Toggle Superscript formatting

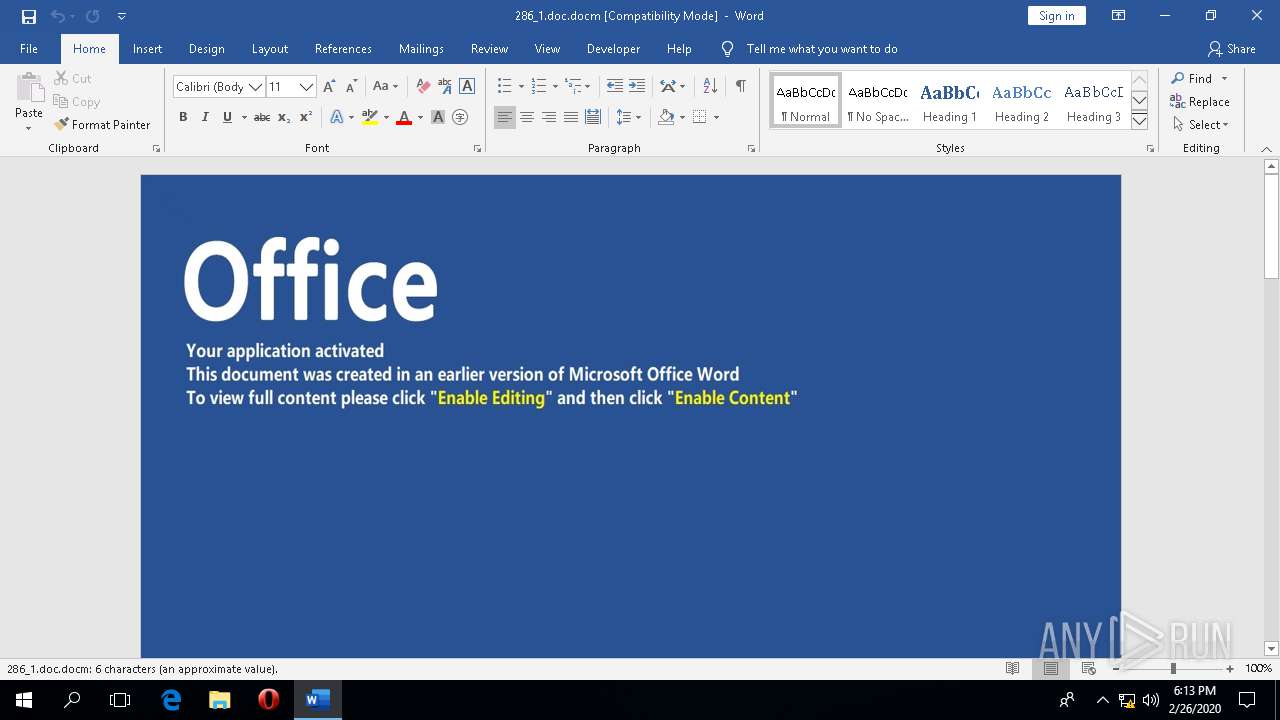306,117
